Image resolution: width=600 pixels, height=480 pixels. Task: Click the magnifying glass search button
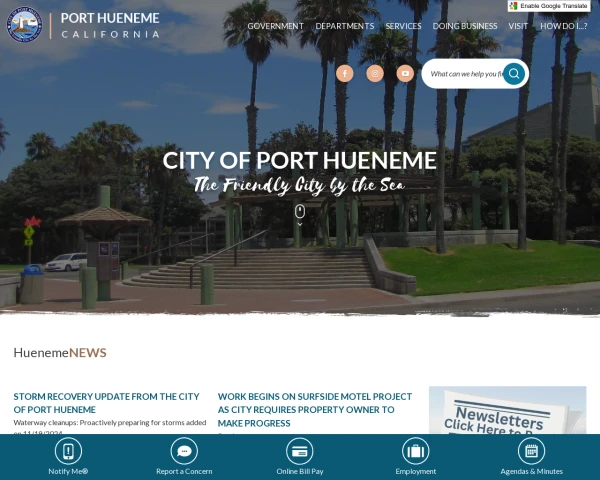(514, 73)
